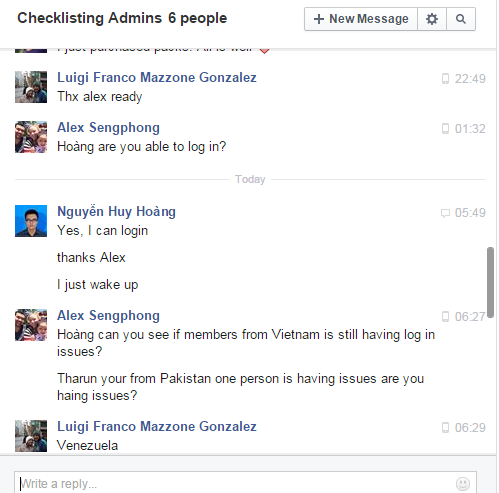Image resolution: width=499 pixels, height=493 pixels.
Task: Click the Luigi Franco Mazzone Gonzalez link above Venezuela
Action: tap(157, 426)
